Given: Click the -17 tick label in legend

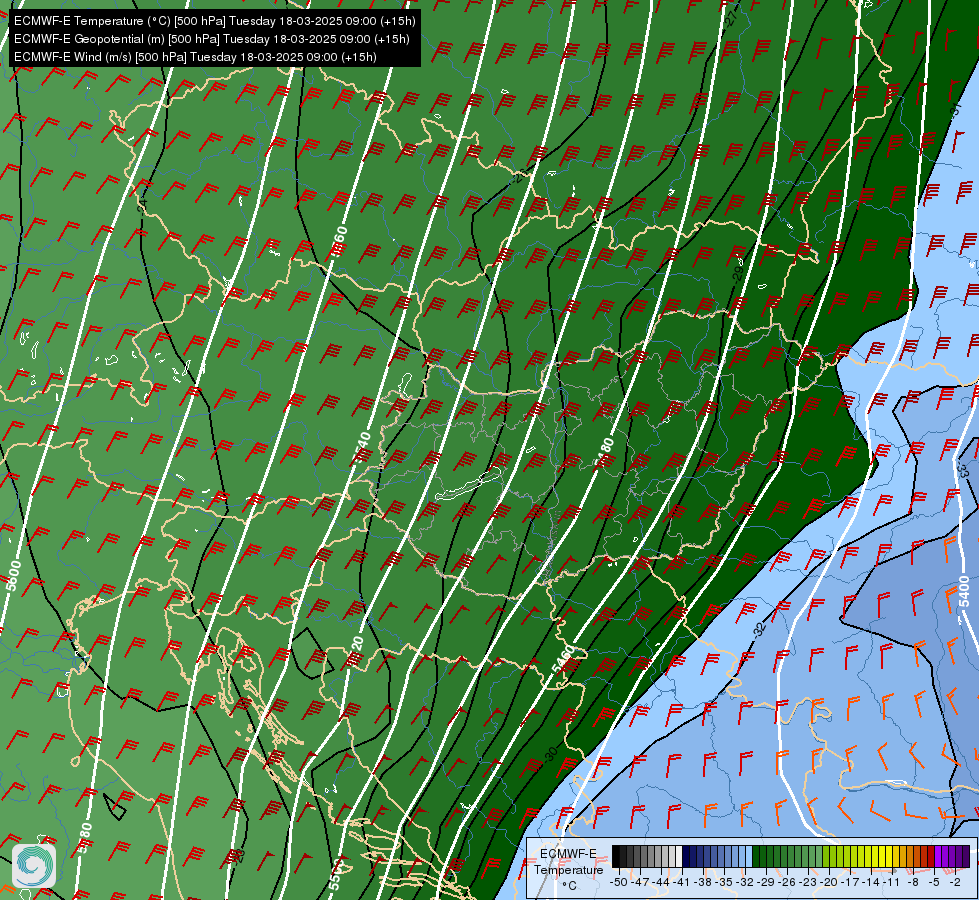Looking at the screenshot, I should [x=849, y=882].
